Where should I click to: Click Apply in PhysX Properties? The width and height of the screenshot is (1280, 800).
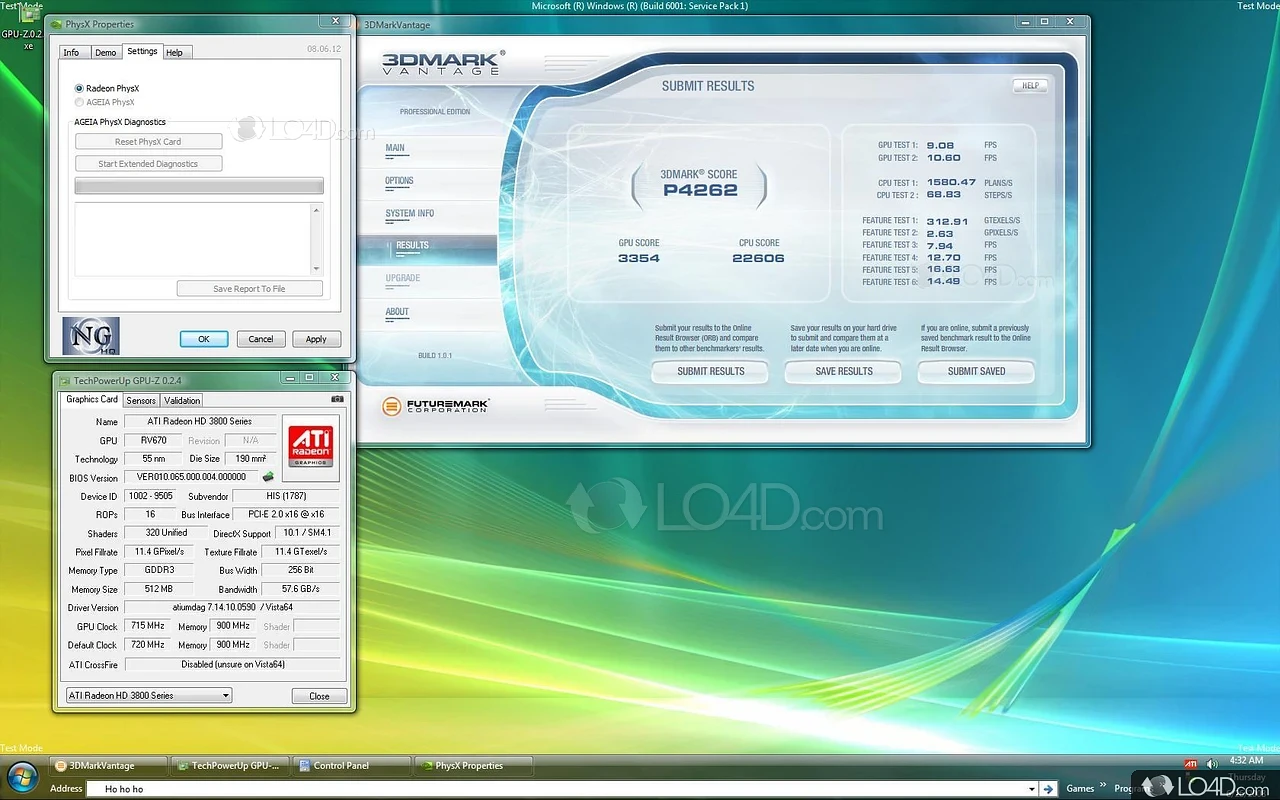coord(316,339)
